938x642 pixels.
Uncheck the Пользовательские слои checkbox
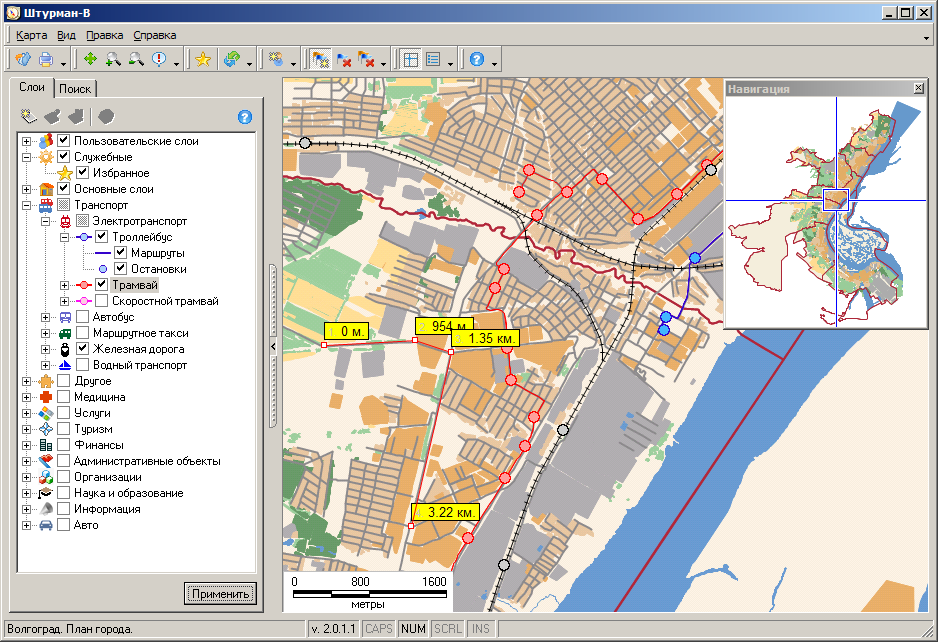click(x=63, y=141)
